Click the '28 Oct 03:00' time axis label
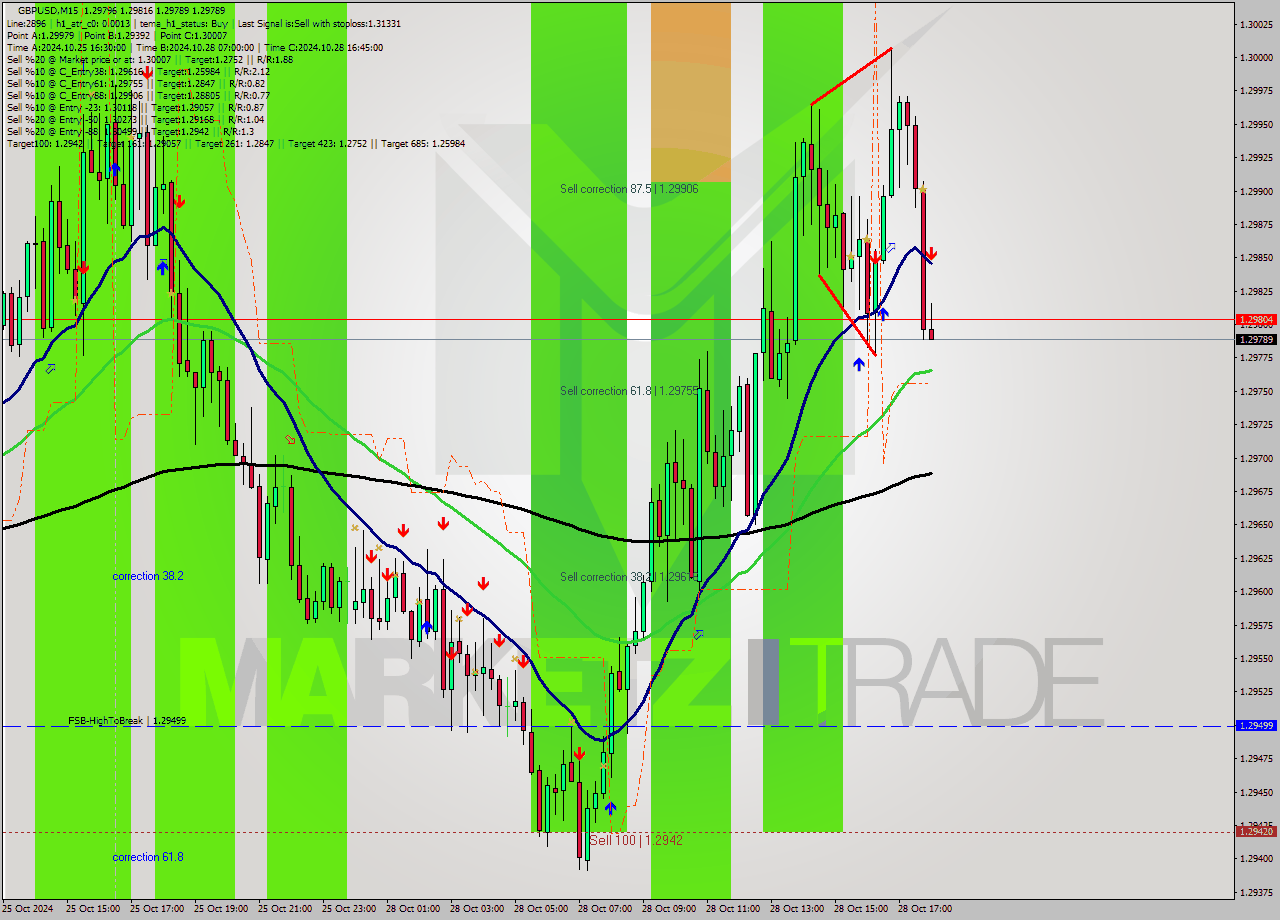The height and width of the screenshot is (920, 1280). pos(477,909)
